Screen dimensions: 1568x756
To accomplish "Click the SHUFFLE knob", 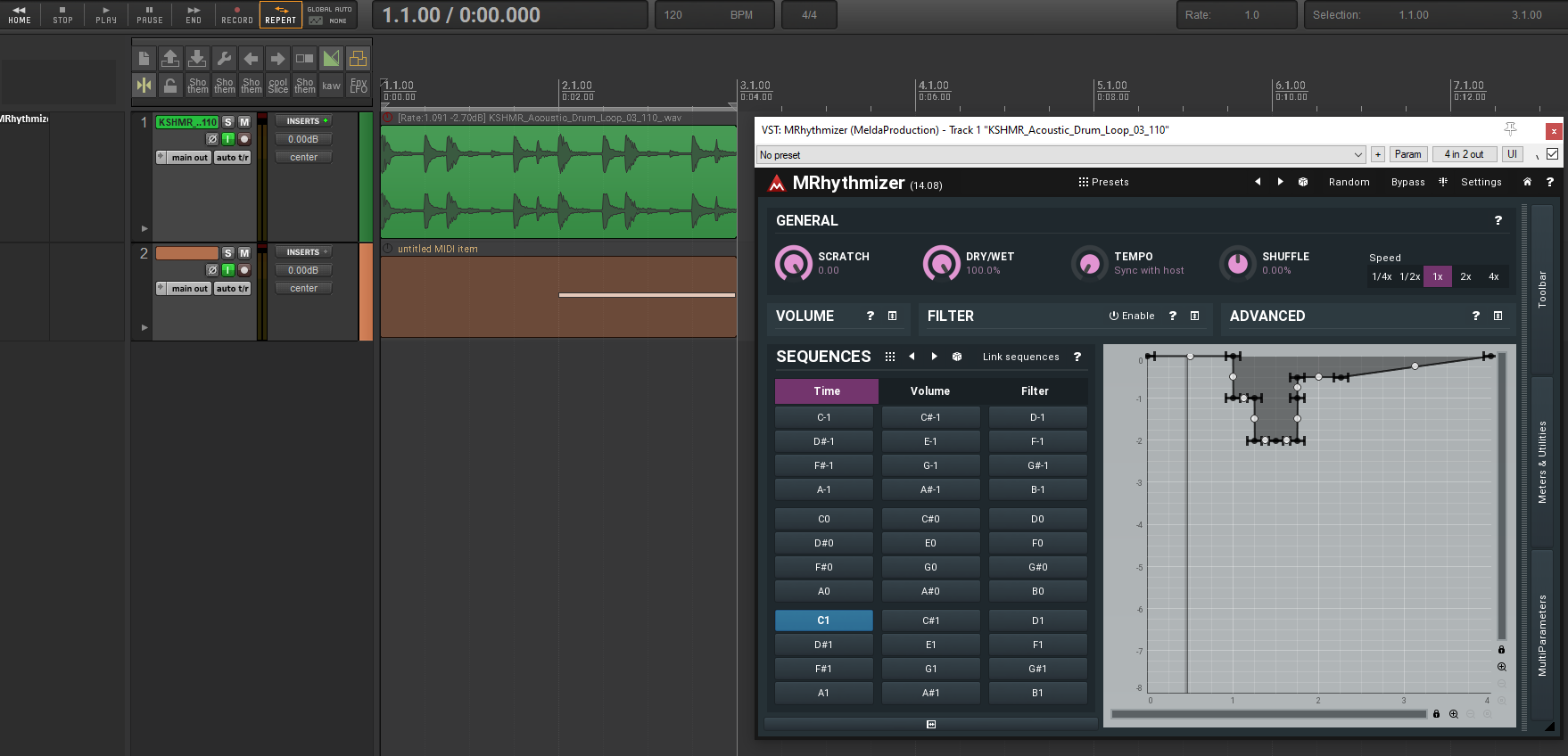I will click(1237, 263).
